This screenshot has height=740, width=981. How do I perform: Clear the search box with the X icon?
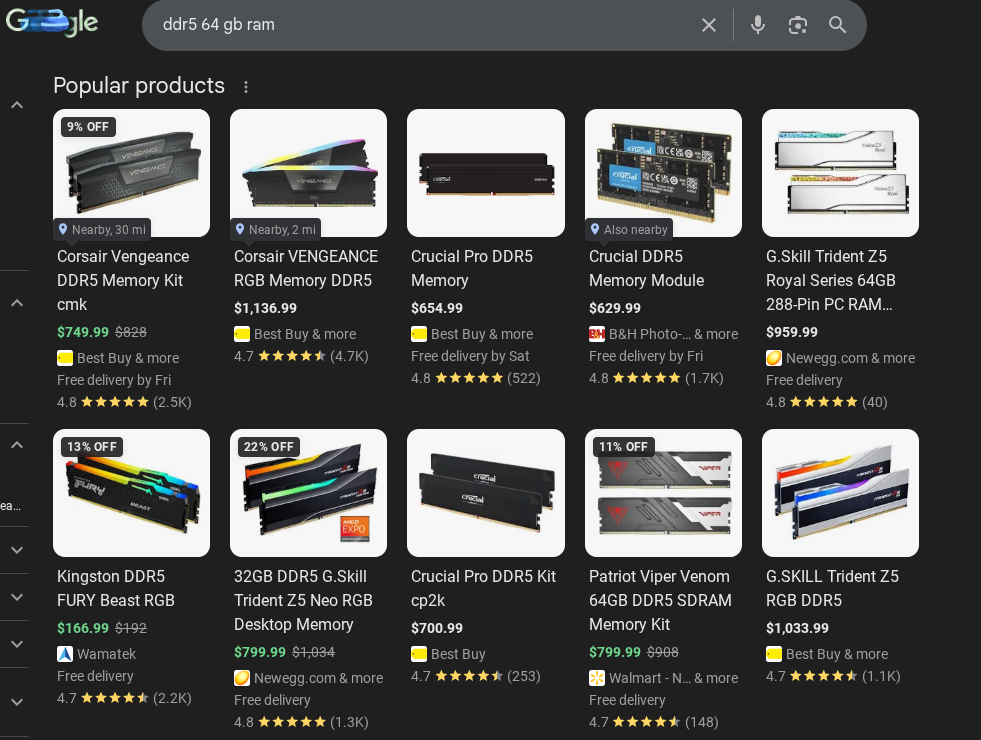(x=708, y=25)
